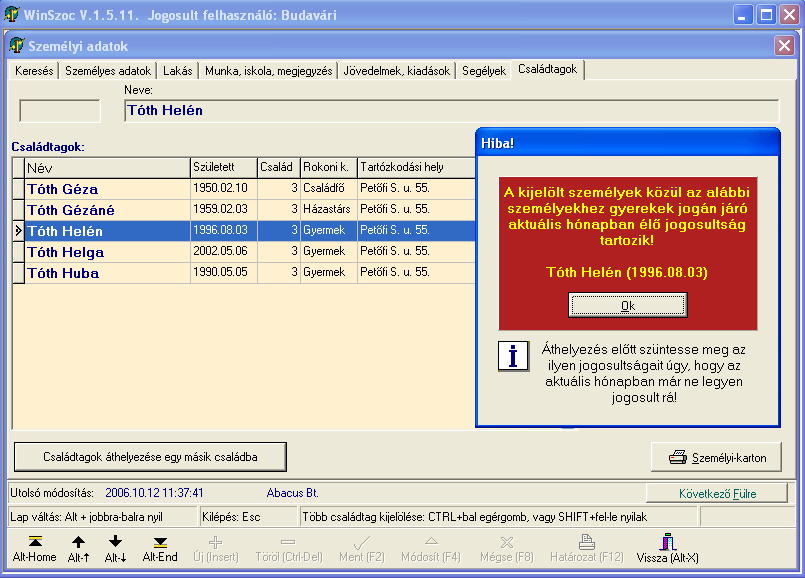This screenshot has width=805, height=578.
Task: Click the info icon in Hiba dialog
Action: click(x=513, y=356)
